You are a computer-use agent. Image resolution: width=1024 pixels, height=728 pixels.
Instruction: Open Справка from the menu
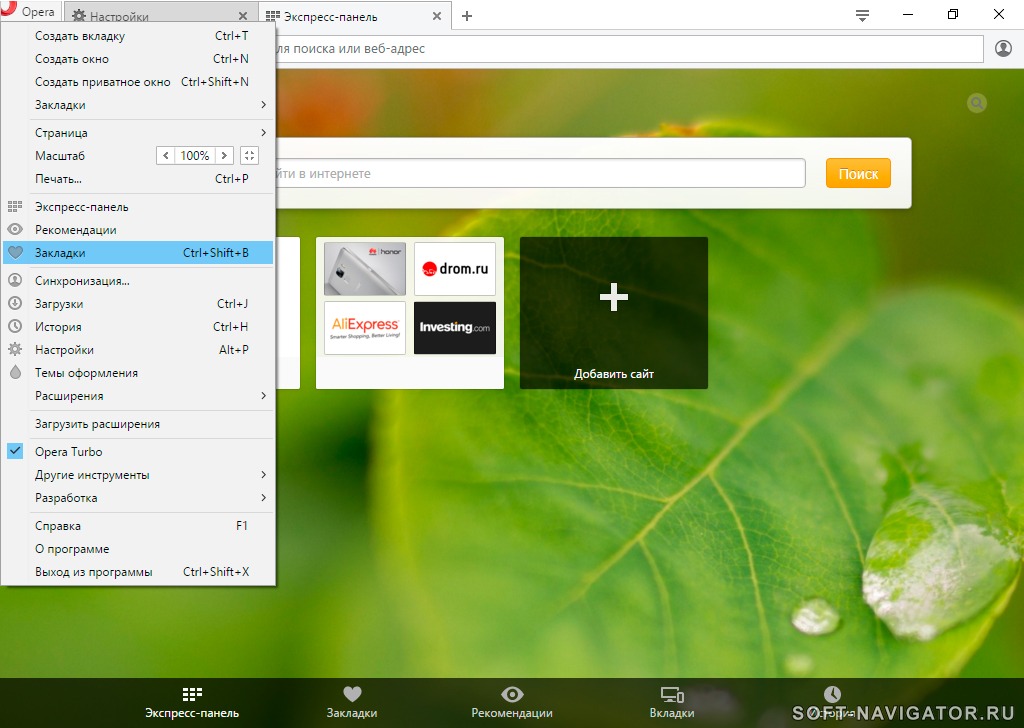(x=138, y=526)
